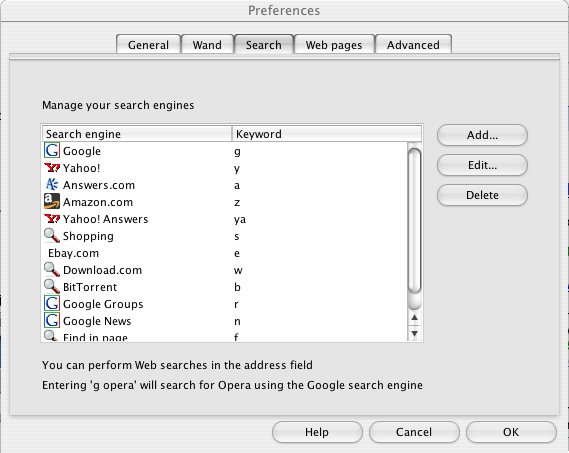
Task: Click the Yahoo! logo icon
Action: 52,168
